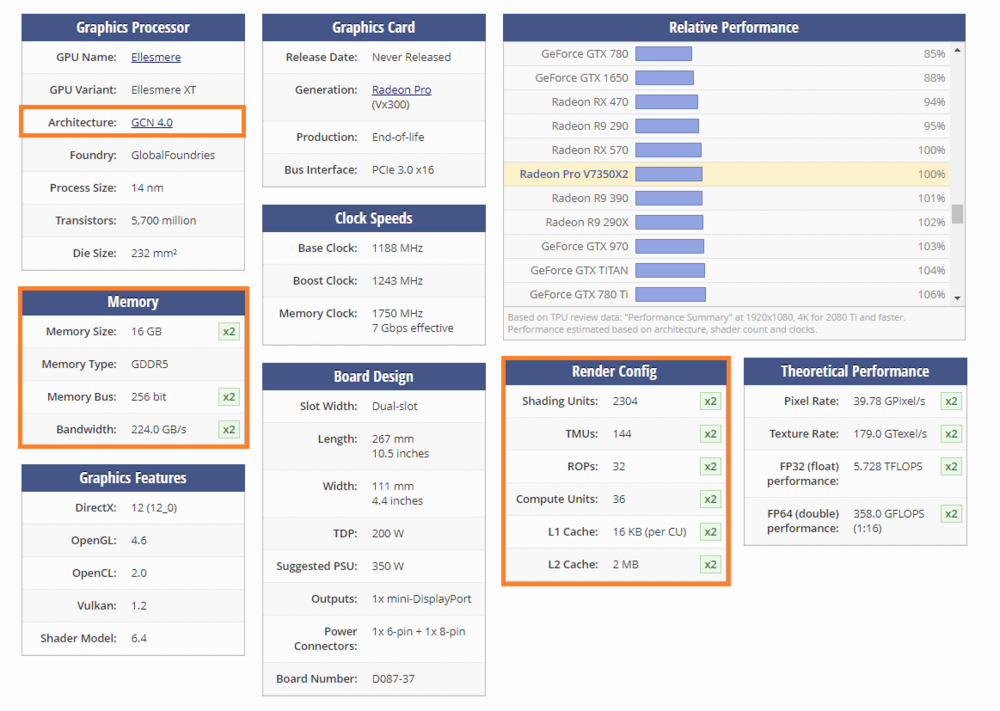Click the Ellesmere GPU name link
Screen dimensions: 1000x711
pos(155,57)
